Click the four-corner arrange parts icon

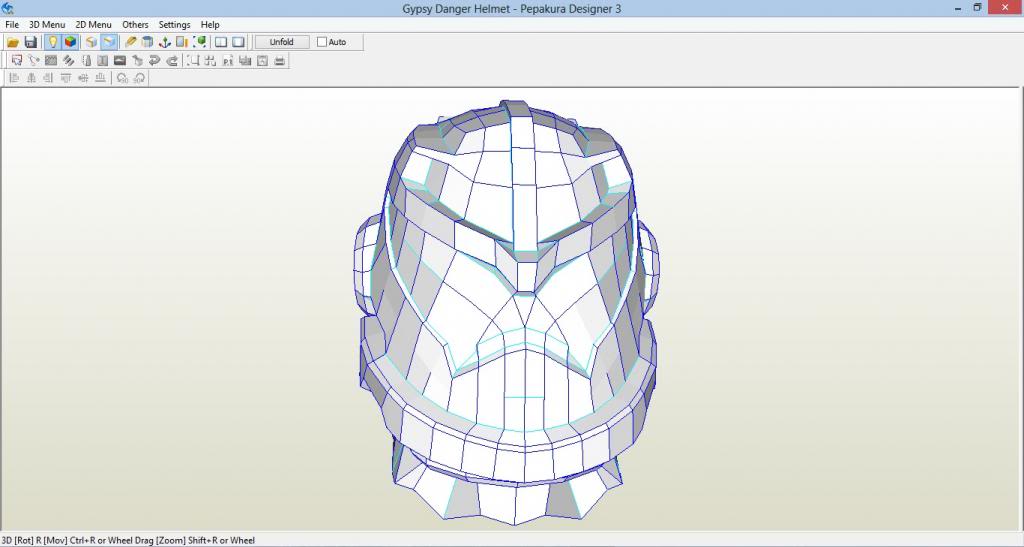click(210, 61)
